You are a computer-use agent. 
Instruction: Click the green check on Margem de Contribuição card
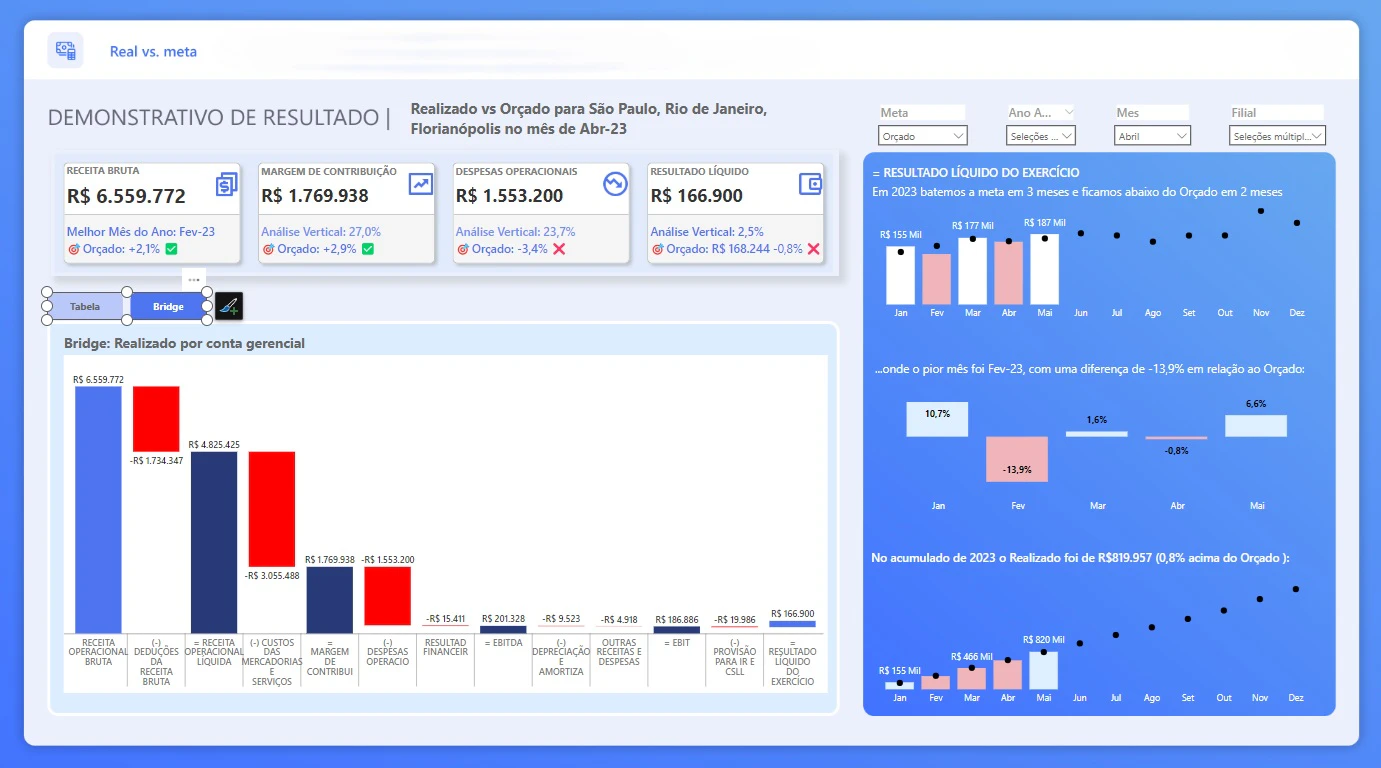pyautogui.click(x=367, y=249)
